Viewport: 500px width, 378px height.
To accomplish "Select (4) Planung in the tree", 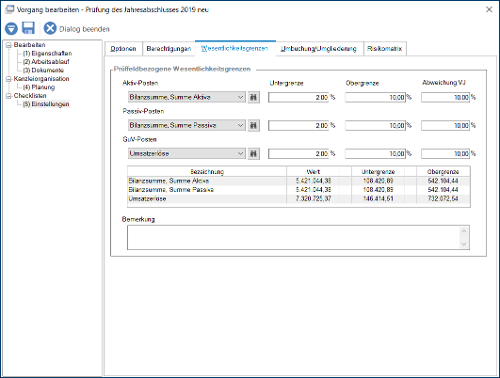I will click(39, 87).
